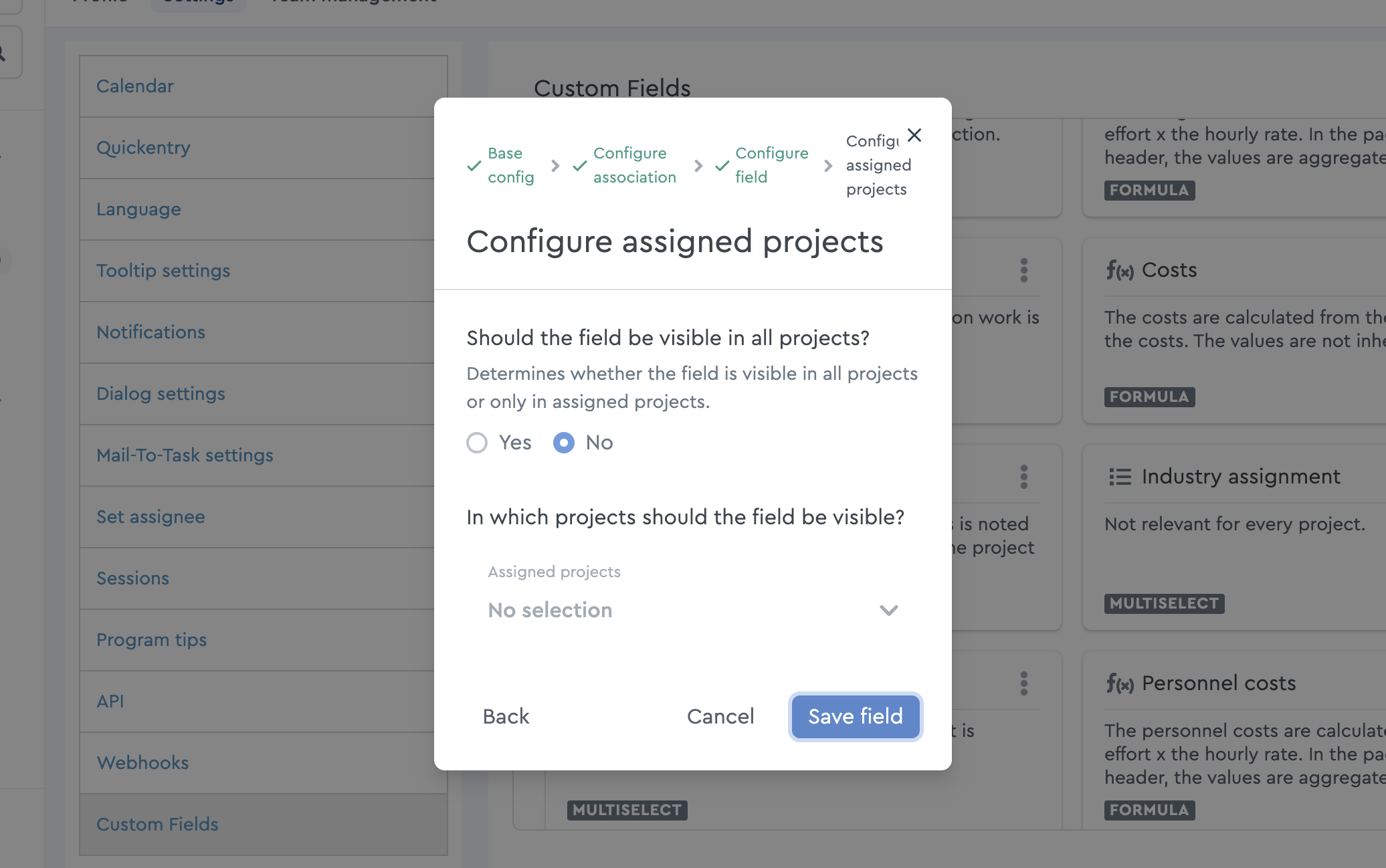Open Dialog settings
The width and height of the screenshot is (1386, 868).
[x=264, y=394]
